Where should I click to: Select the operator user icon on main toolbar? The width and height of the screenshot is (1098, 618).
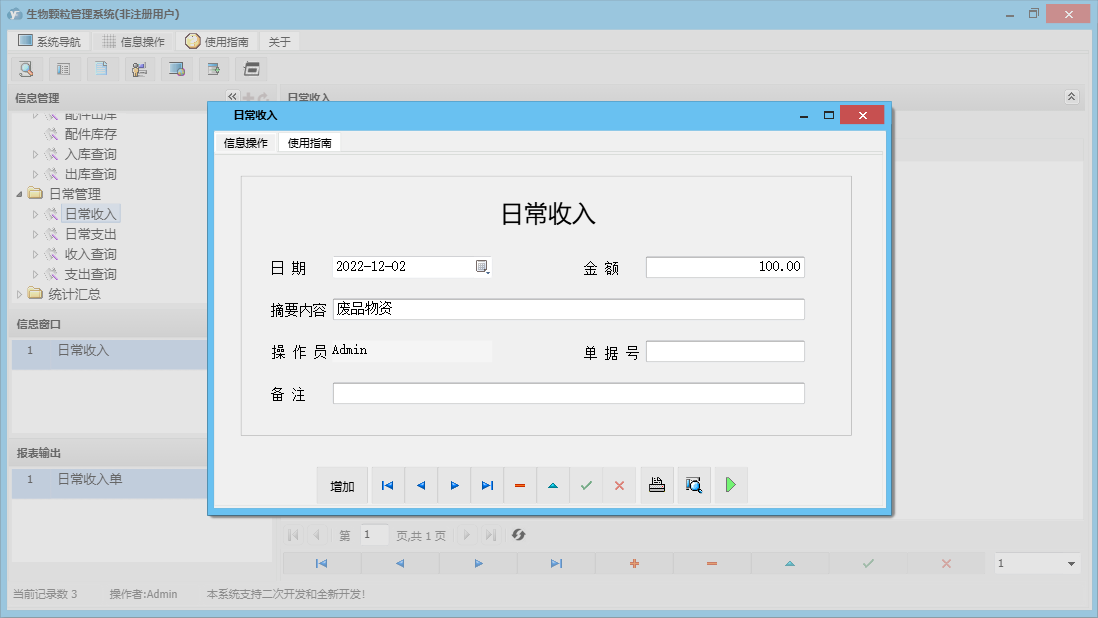(x=139, y=68)
